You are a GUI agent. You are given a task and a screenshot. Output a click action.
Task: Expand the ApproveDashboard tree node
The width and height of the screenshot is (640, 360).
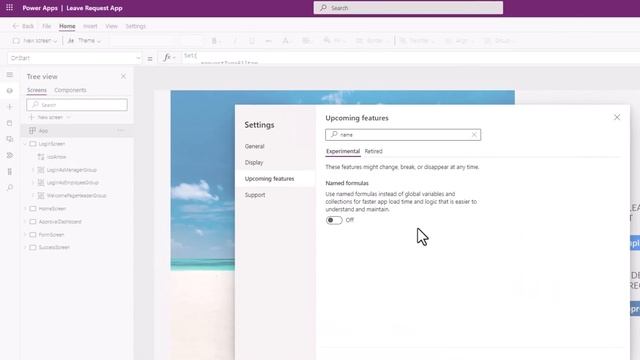(25, 222)
